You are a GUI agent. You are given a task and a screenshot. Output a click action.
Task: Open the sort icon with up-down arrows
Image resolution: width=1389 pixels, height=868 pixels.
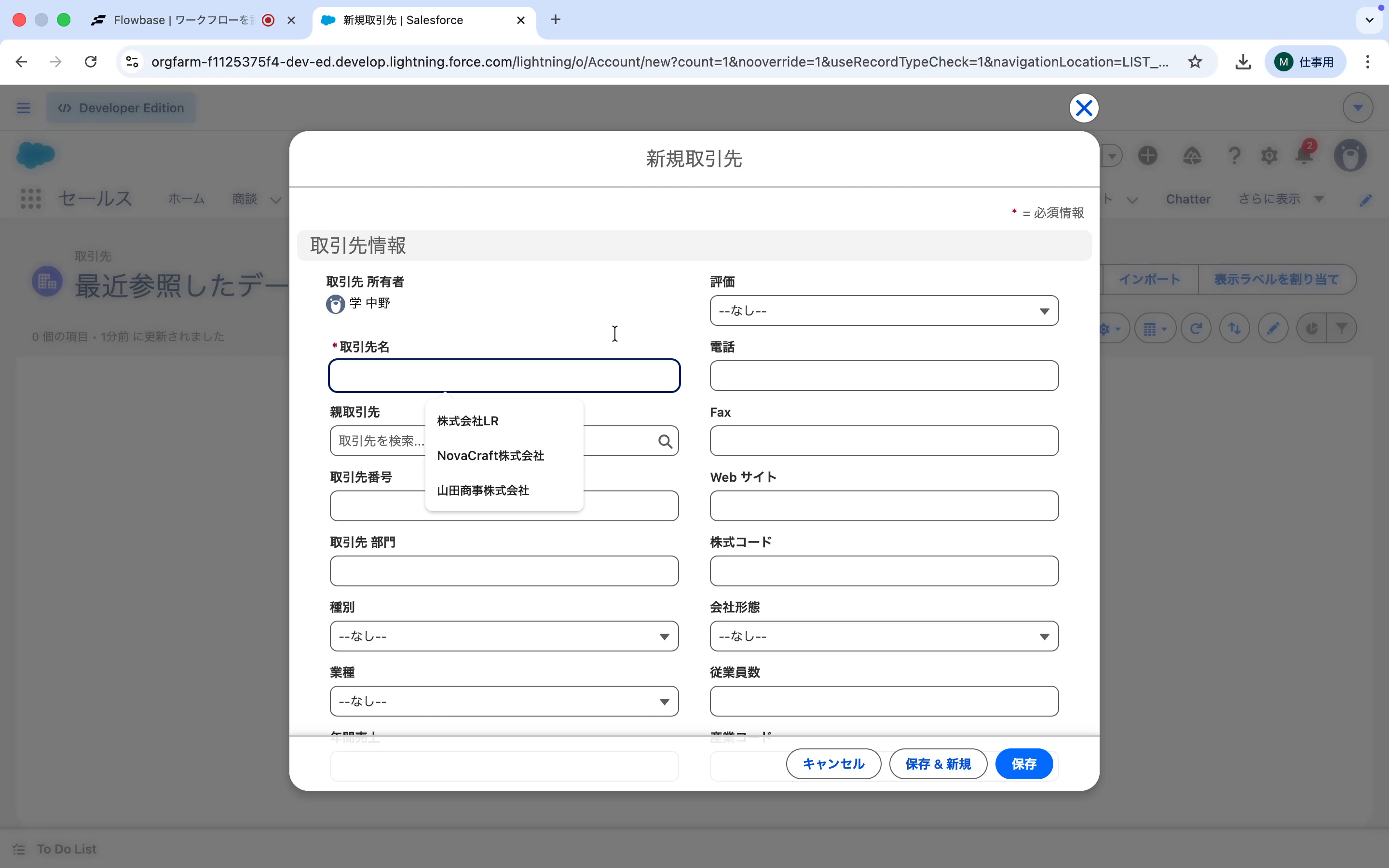tap(1235, 328)
